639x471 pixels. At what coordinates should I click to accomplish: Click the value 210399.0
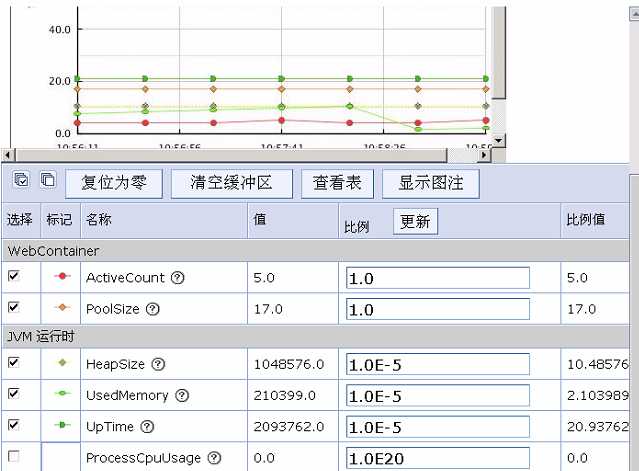coord(284,395)
